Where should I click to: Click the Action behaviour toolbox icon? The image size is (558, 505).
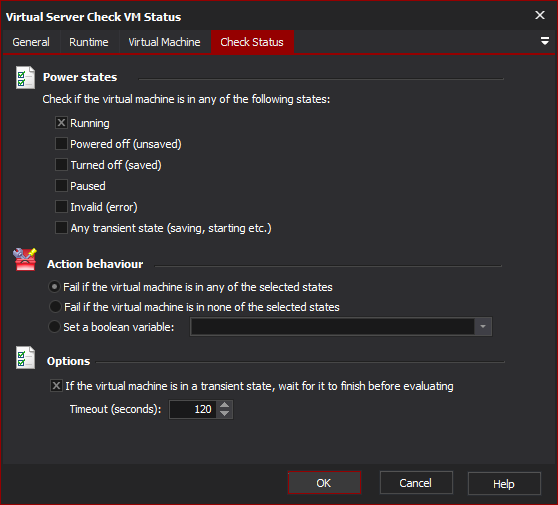(x=25, y=259)
